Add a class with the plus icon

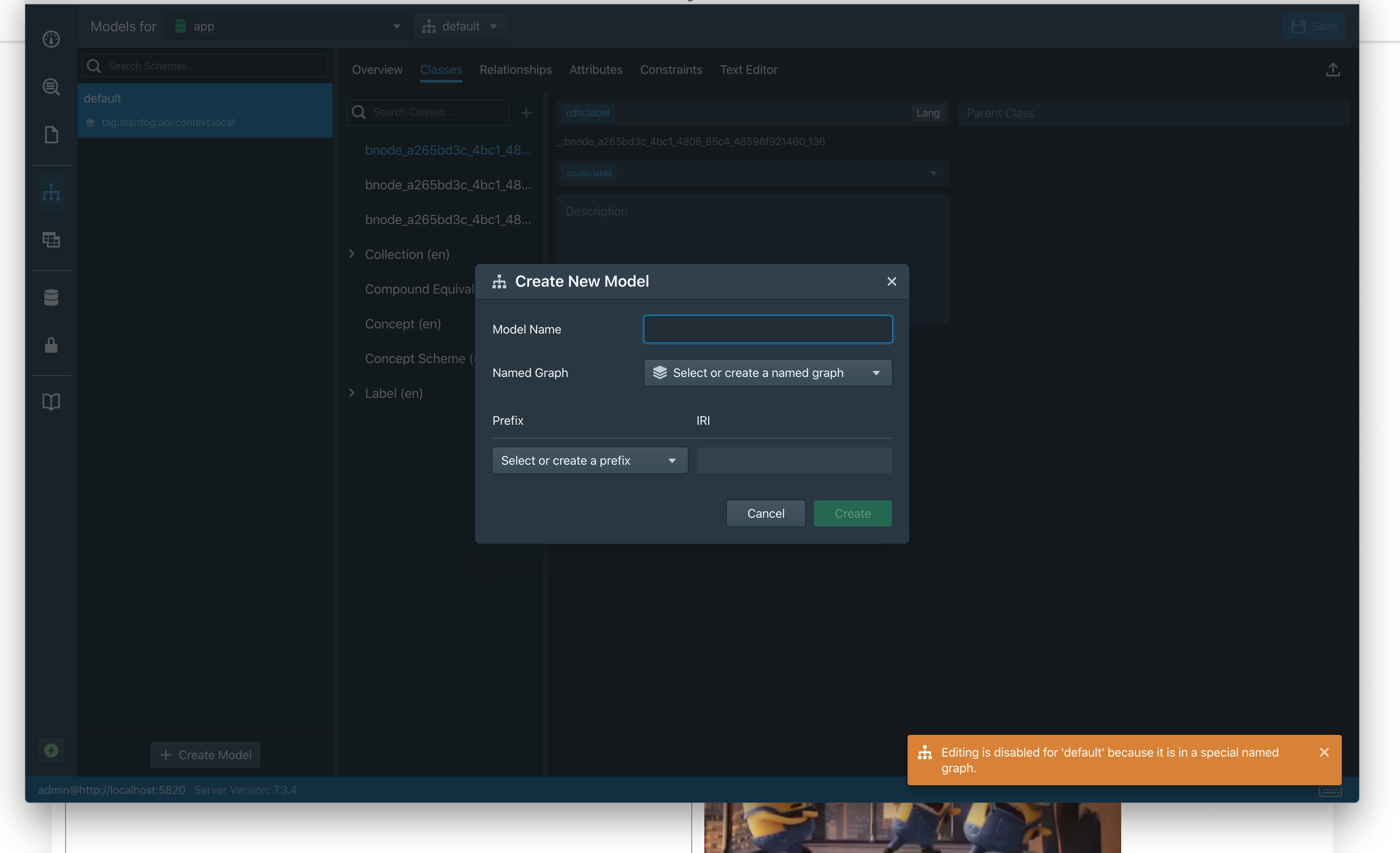click(526, 113)
